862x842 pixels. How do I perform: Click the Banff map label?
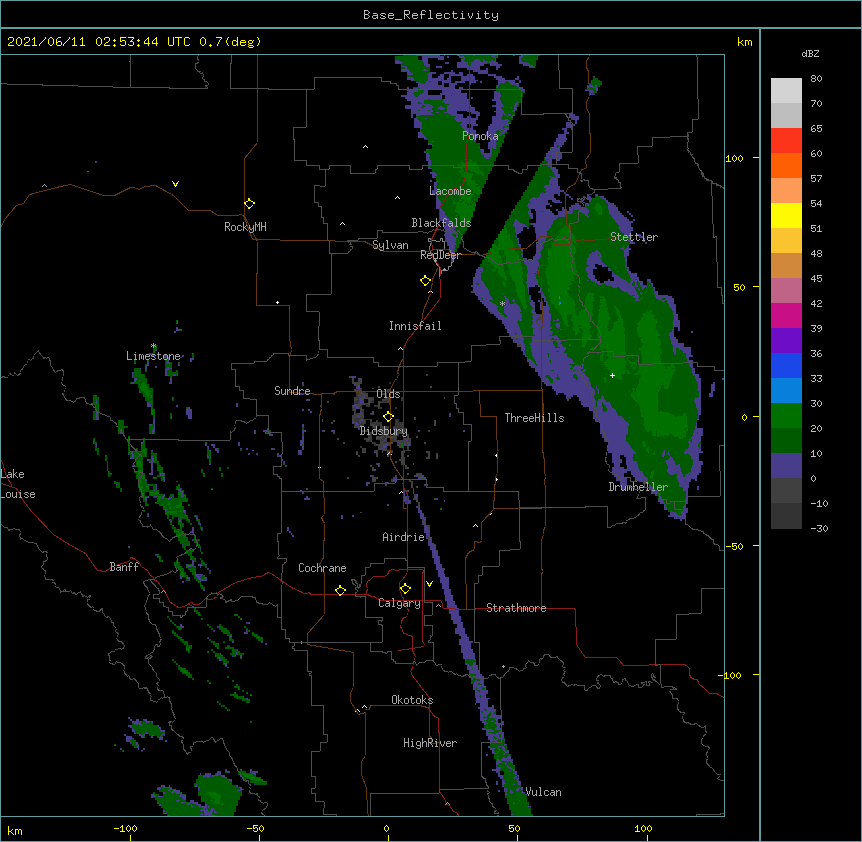click(x=124, y=567)
